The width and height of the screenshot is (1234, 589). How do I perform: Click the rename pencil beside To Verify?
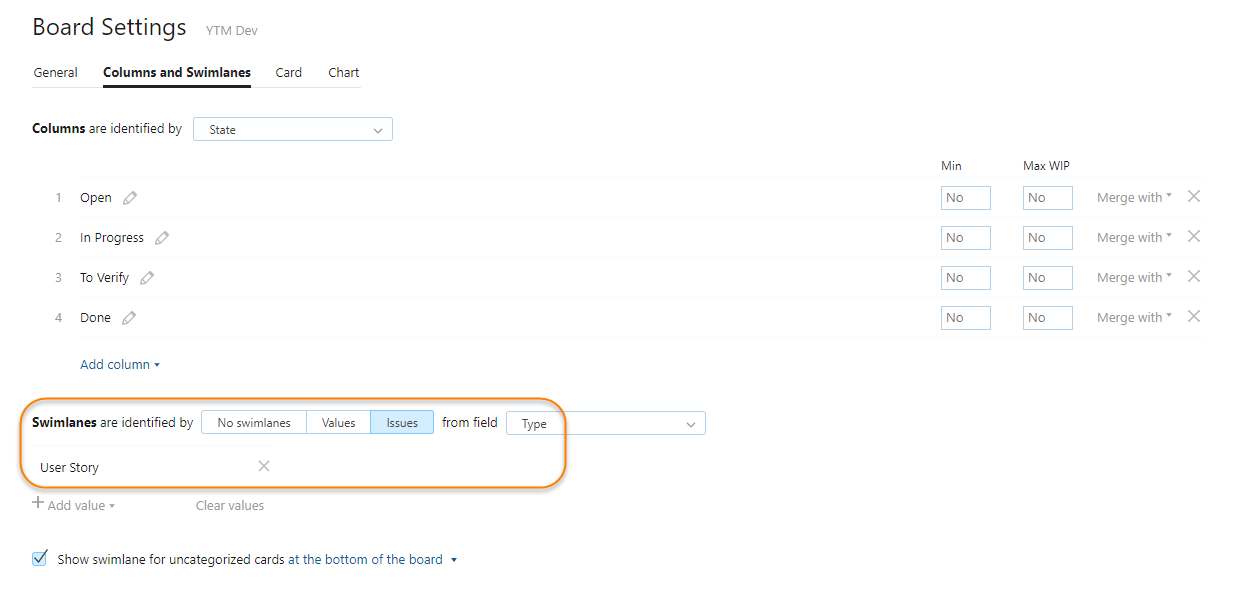(147, 278)
